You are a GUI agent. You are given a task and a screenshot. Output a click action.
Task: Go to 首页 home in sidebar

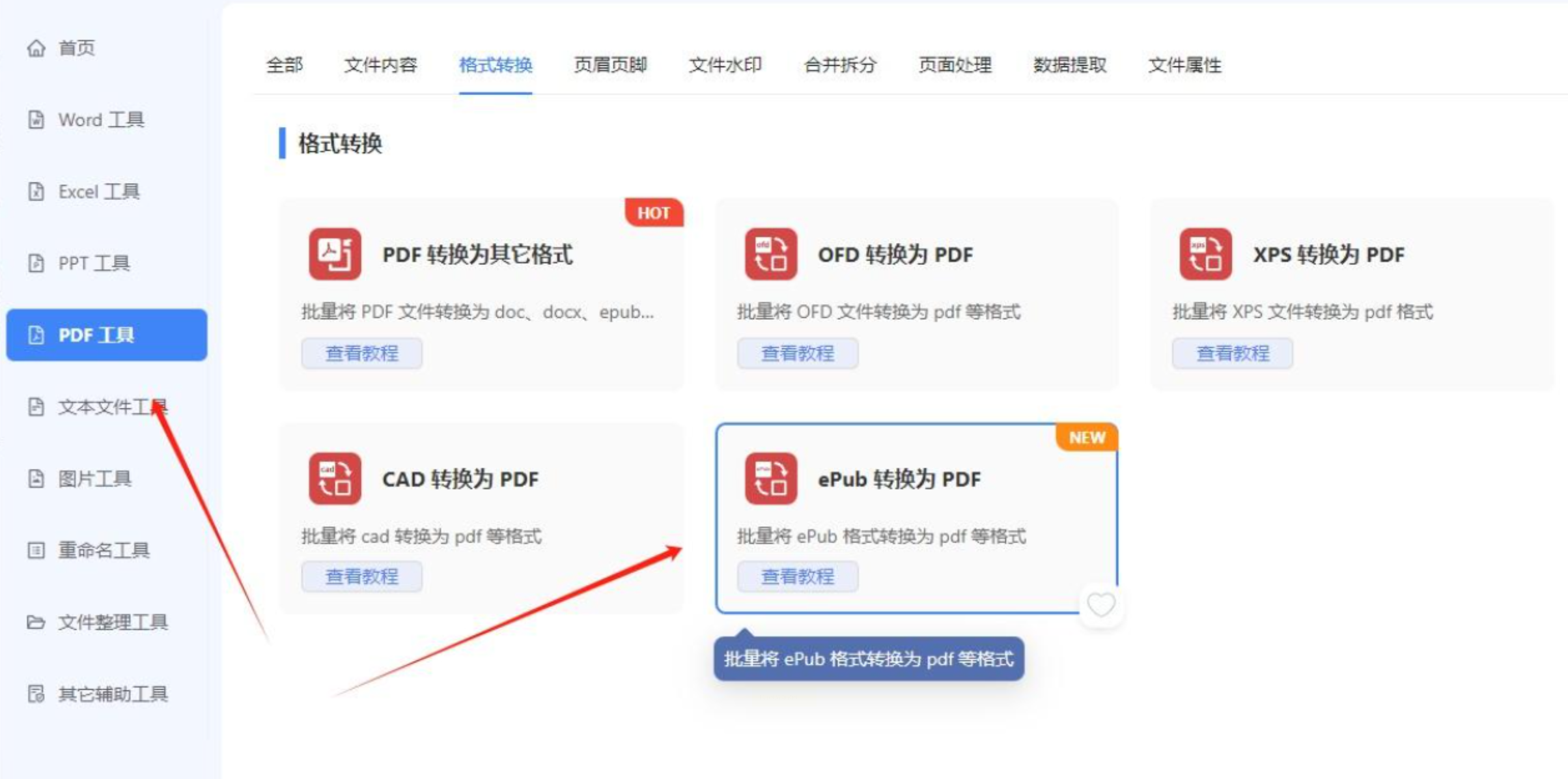click(x=76, y=48)
